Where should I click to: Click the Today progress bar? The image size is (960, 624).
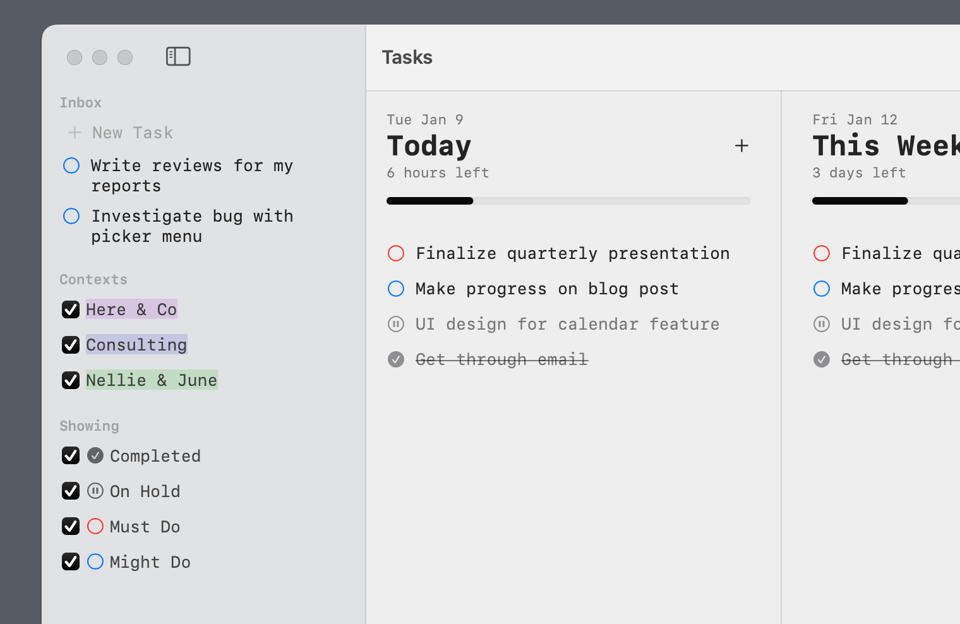(x=568, y=200)
